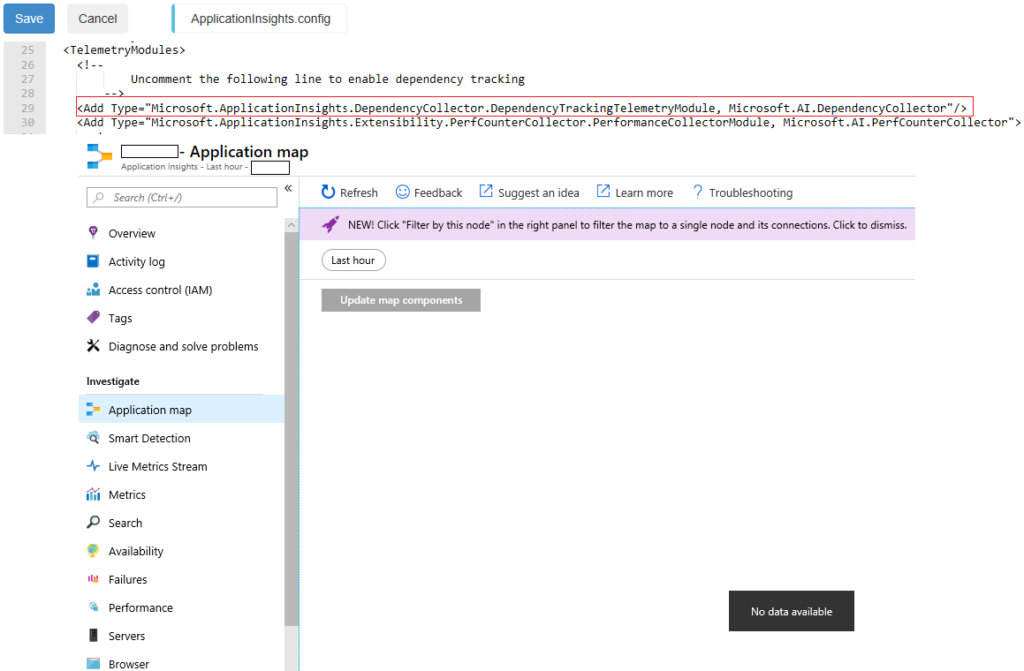Click the Refresh circular arrow icon
This screenshot has height=671, width=1024.
click(x=328, y=192)
